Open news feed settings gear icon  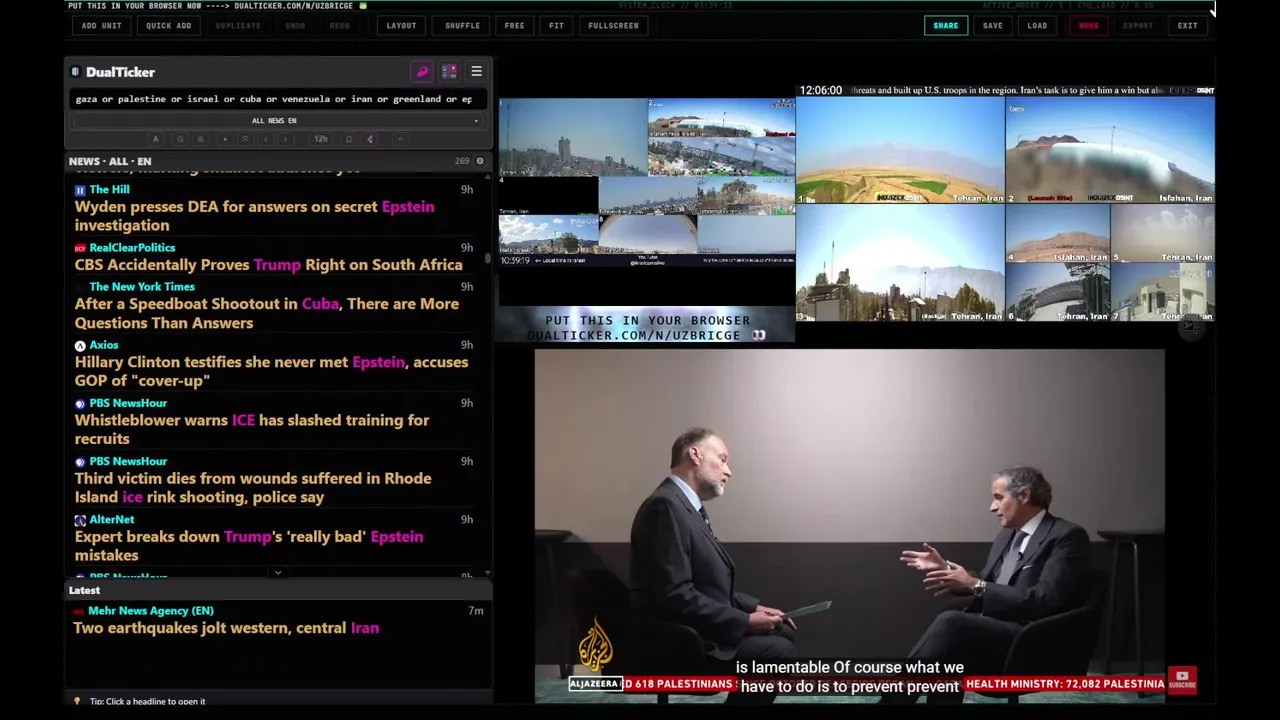click(479, 161)
